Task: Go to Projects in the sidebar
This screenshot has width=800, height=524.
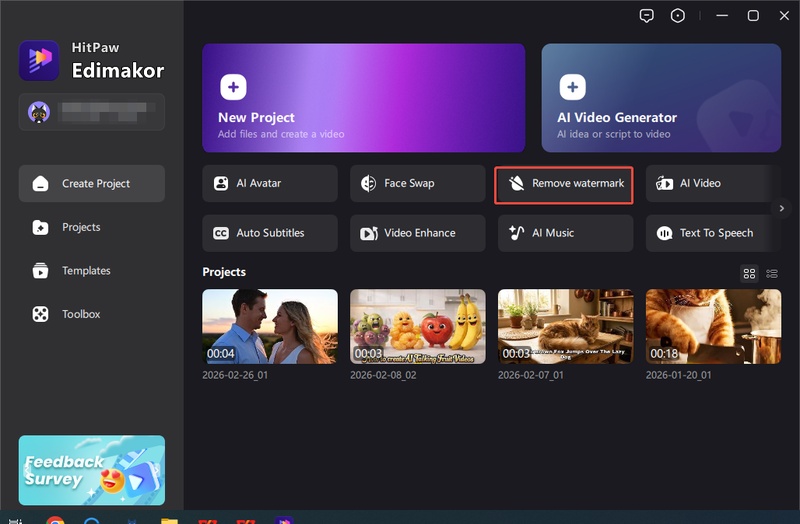Action: 80,227
